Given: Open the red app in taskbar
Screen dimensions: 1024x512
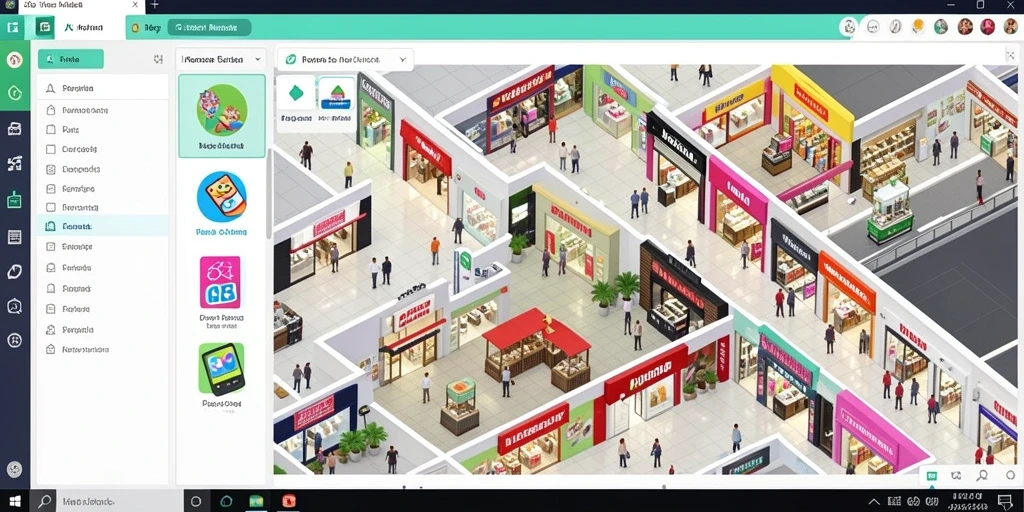Looking at the screenshot, I should point(289,501).
